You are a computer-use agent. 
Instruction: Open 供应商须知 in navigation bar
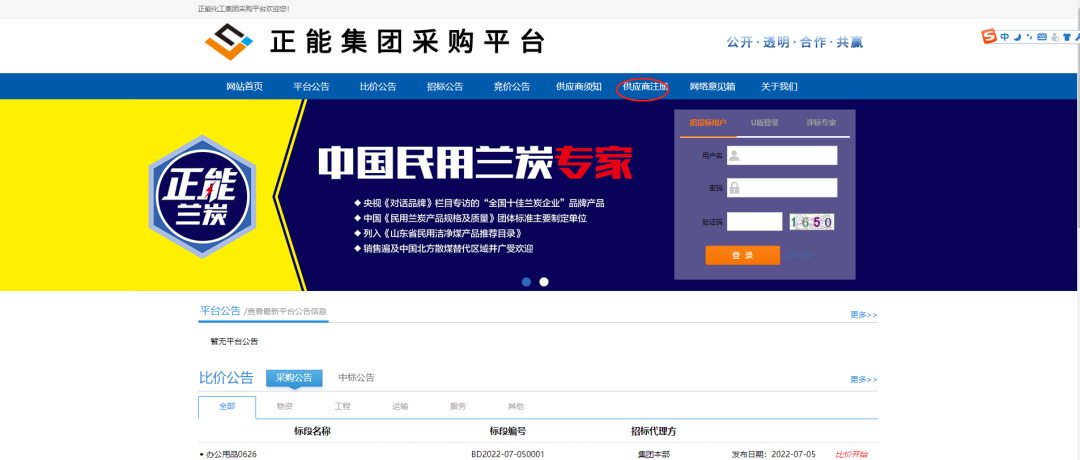(x=579, y=87)
